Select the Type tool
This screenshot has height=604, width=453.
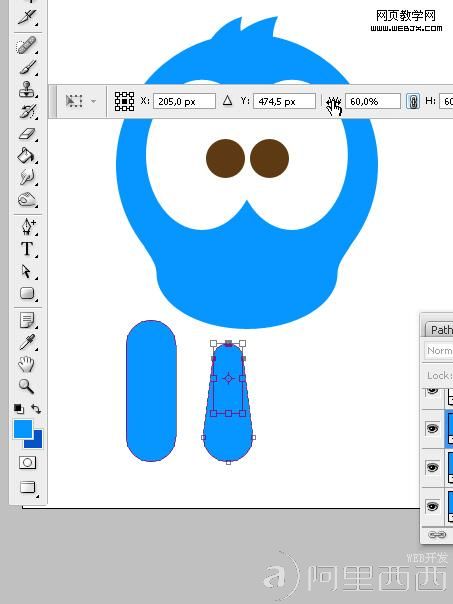pos(27,249)
